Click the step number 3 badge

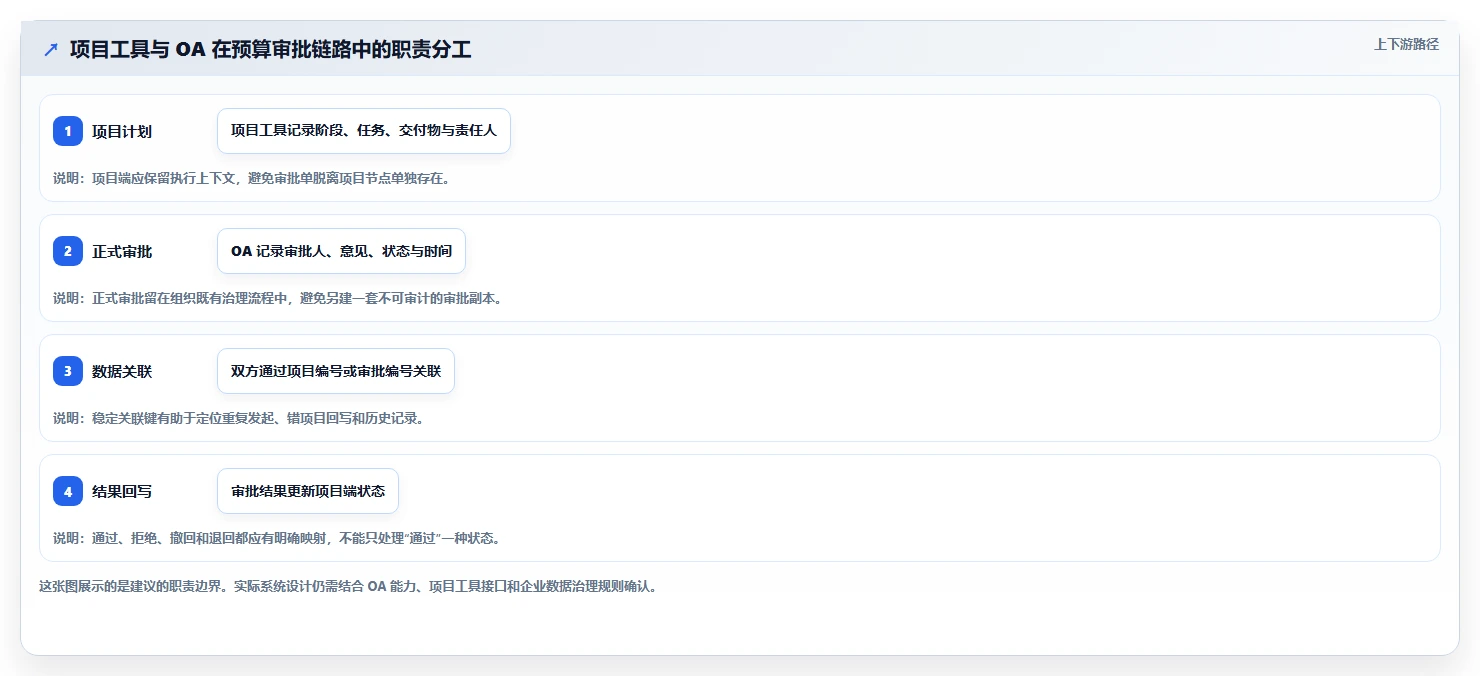tap(68, 371)
